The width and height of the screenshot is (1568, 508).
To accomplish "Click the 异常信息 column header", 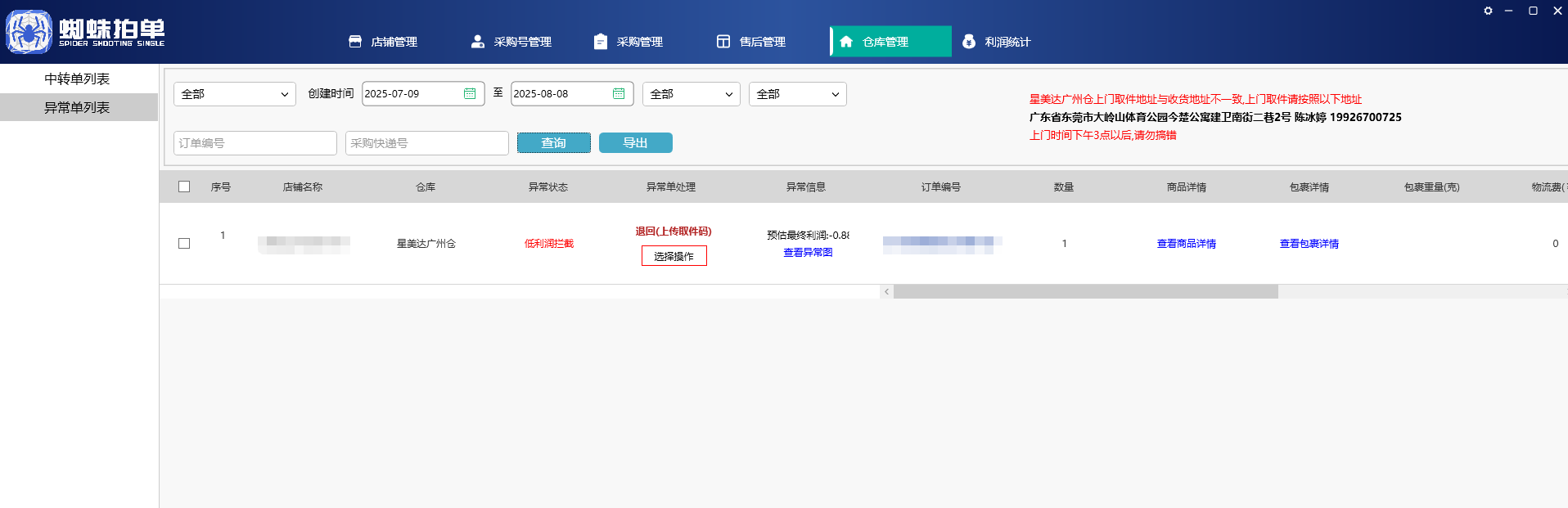I will click(x=806, y=187).
